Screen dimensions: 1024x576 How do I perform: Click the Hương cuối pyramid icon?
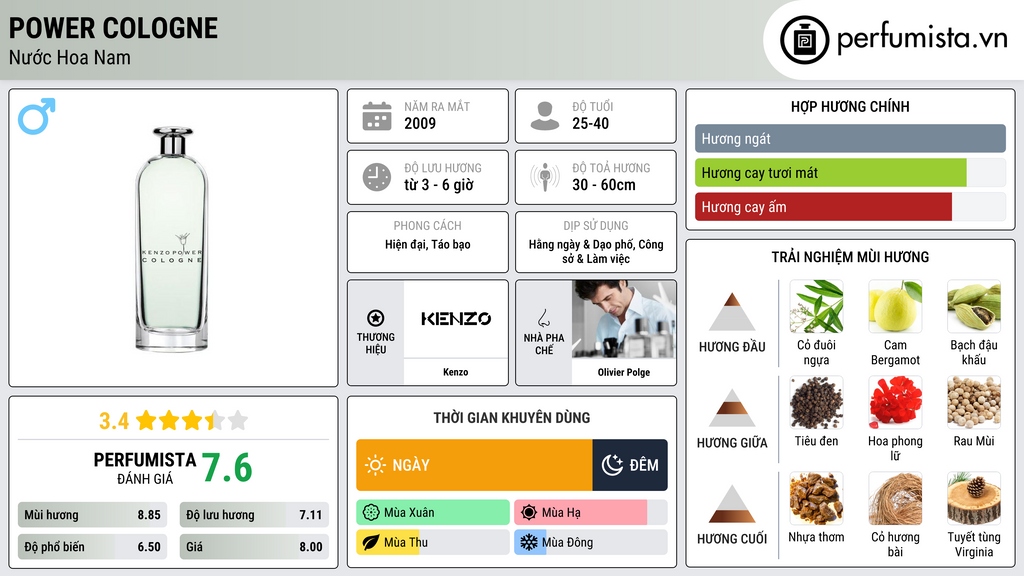pyautogui.click(x=731, y=504)
